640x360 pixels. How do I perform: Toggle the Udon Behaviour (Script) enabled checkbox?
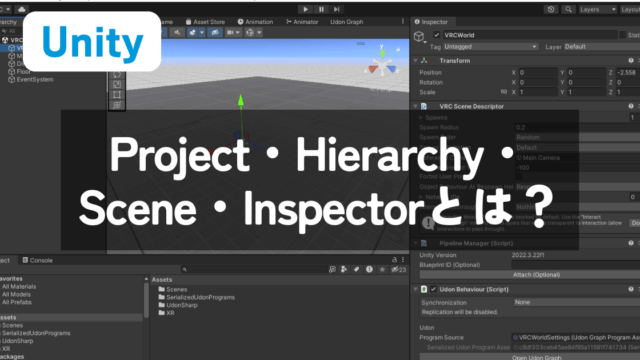click(433, 289)
